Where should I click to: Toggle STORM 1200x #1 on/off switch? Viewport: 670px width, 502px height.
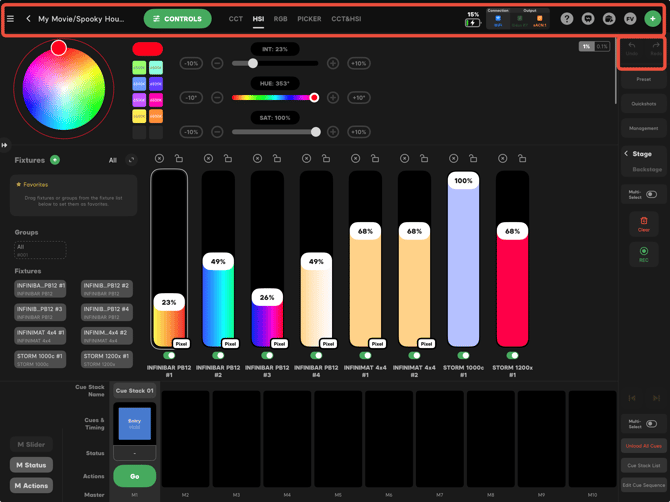512,355
